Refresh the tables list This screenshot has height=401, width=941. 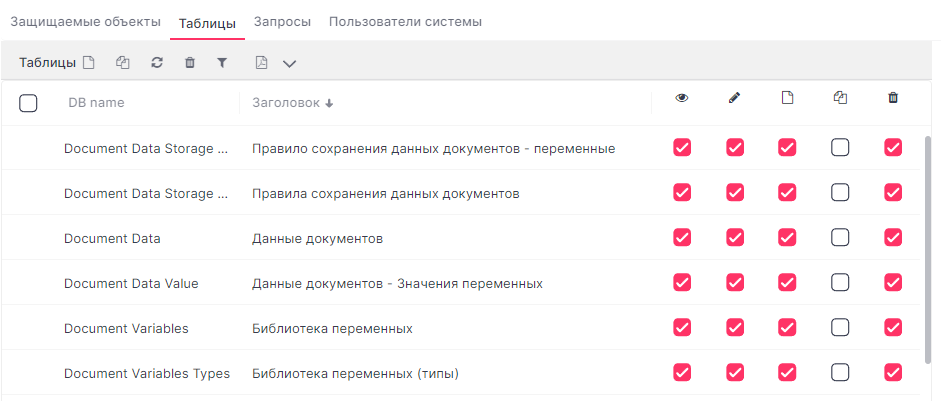[x=157, y=62]
